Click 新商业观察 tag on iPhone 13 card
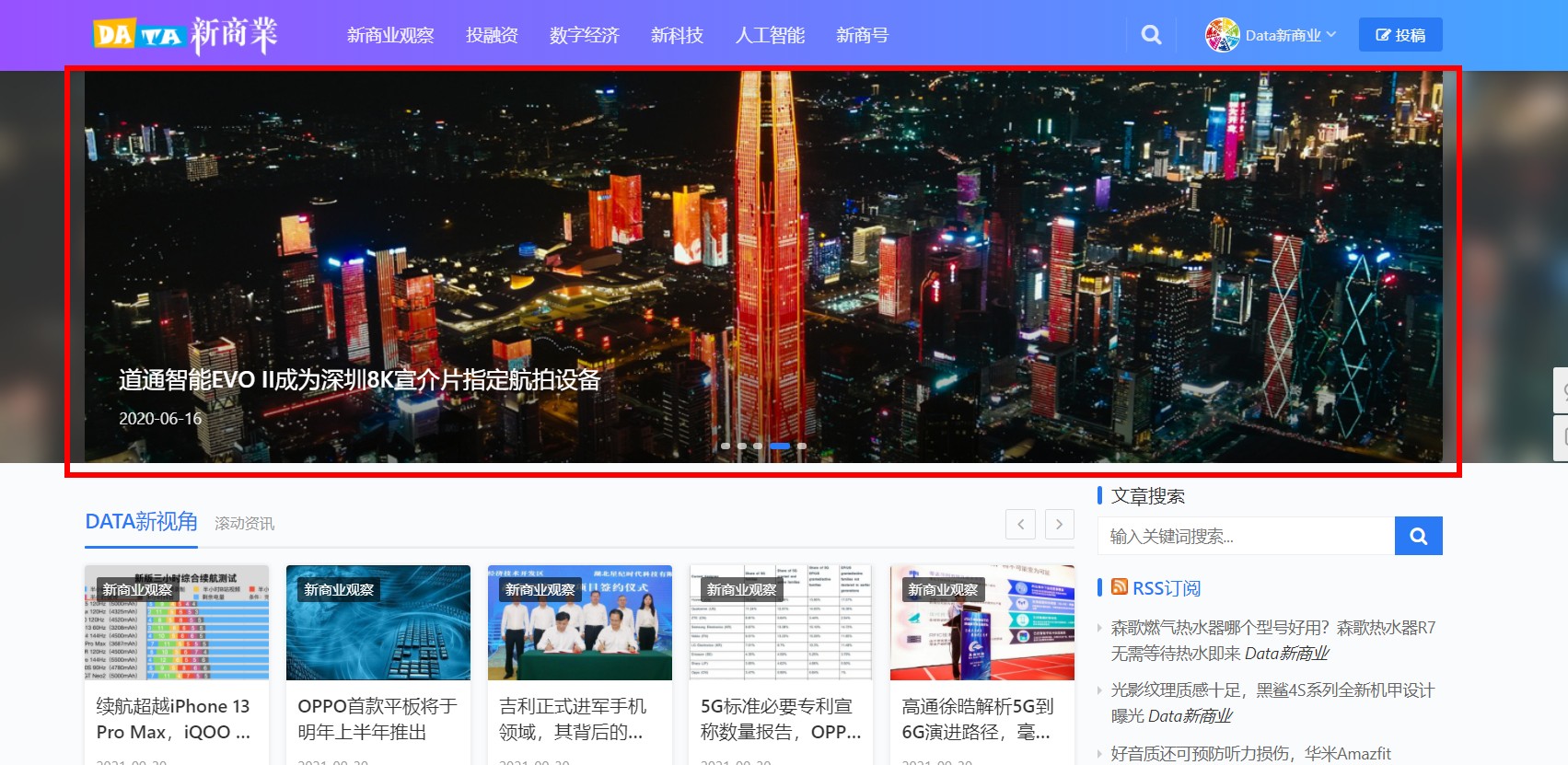 tap(137, 589)
